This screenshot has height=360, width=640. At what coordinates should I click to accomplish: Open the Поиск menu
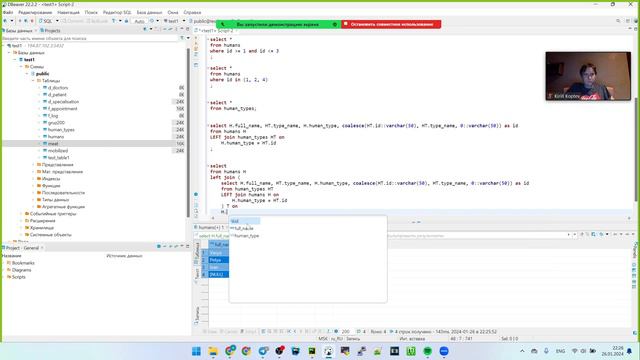tap(91, 13)
